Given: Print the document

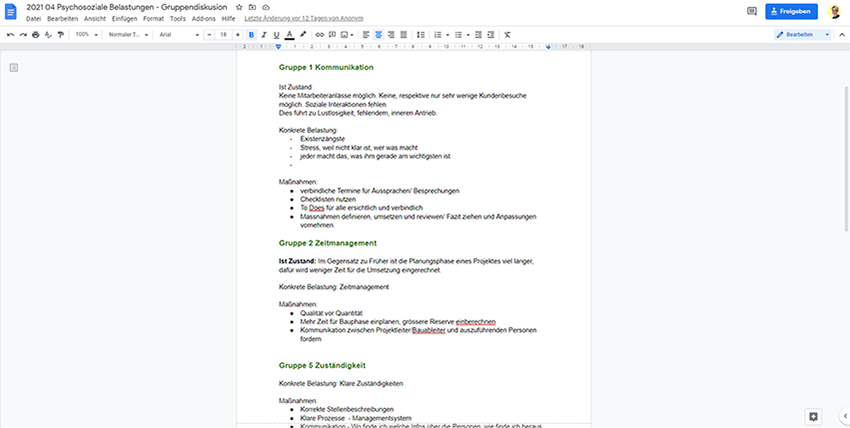Looking at the screenshot, I should [x=36, y=35].
